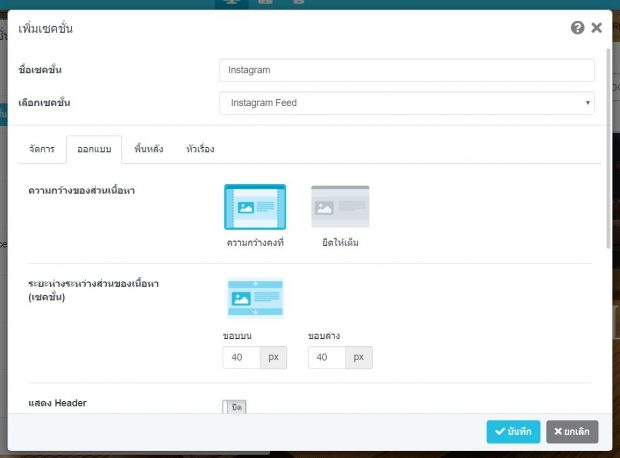Edit the section name field containing Instagram

pyautogui.click(x=406, y=70)
